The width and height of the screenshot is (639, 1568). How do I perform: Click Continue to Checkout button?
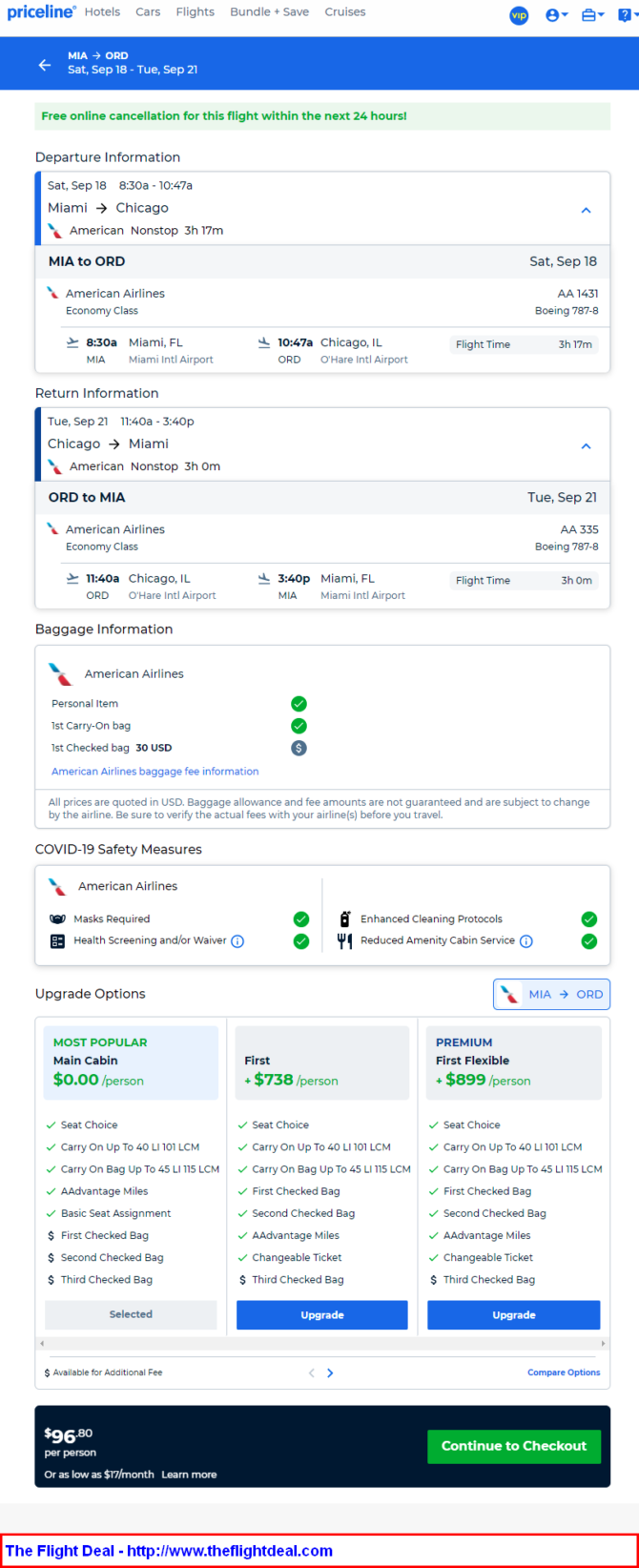tap(514, 1446)
